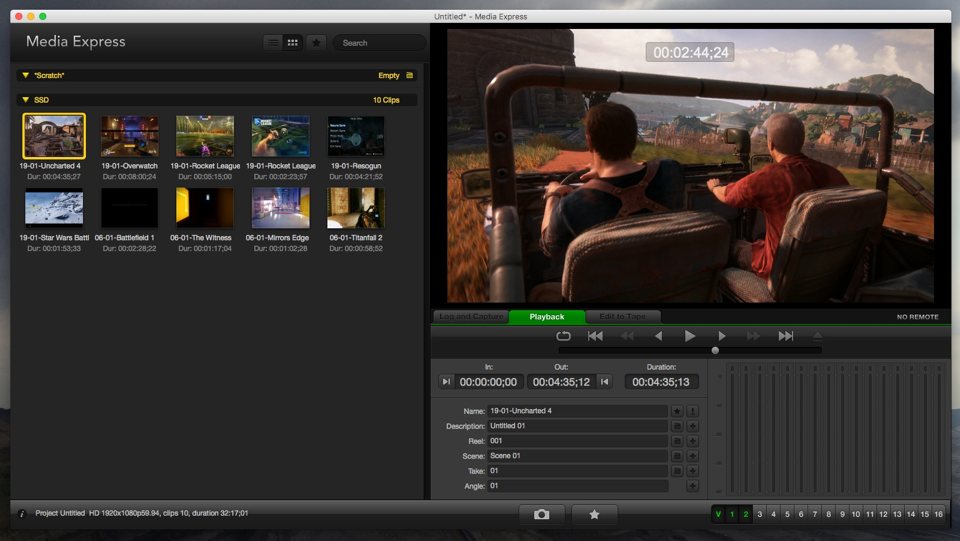
Task: Jump to previous clip button
Action: click(x=595, y=336)
